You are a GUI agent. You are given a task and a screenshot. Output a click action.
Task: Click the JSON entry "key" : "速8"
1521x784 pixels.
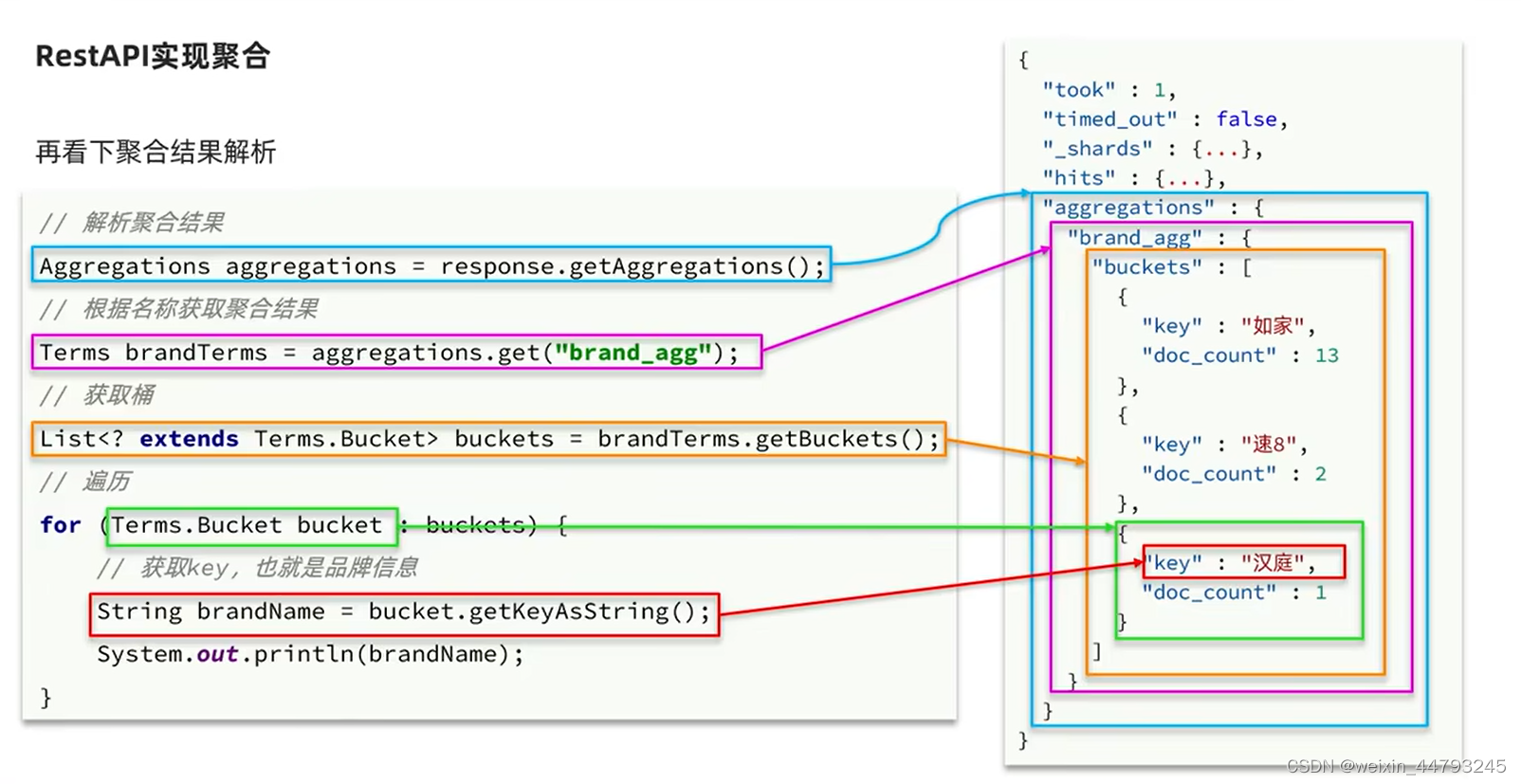[1224, 445]
